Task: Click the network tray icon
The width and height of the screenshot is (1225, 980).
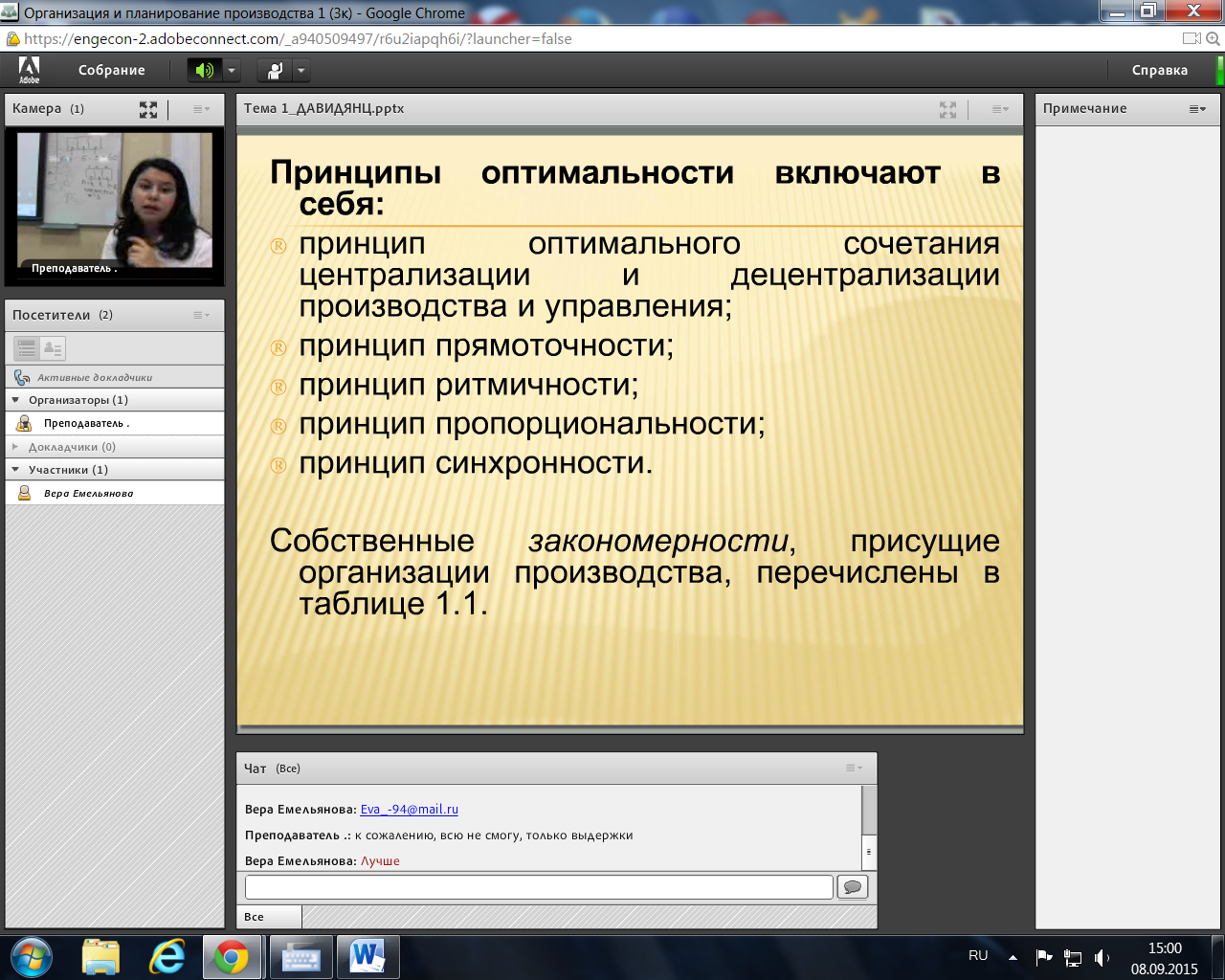Action: pos(1073,957)
